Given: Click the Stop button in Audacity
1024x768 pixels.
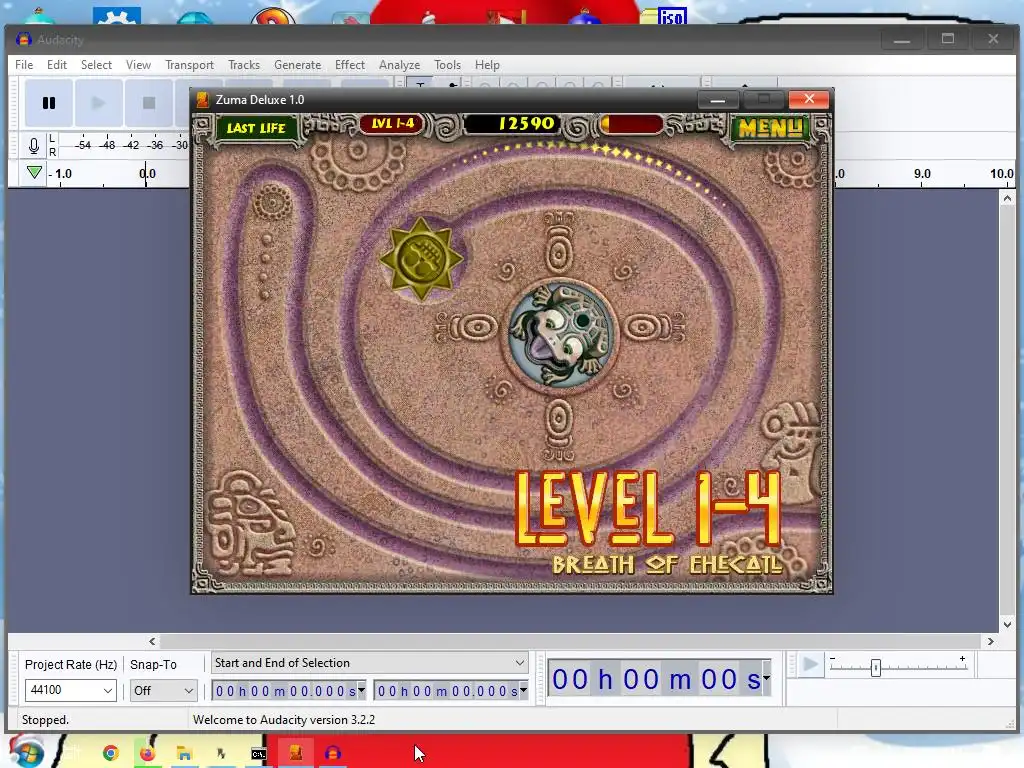Looking at the screenshot, I should point(149,103).
